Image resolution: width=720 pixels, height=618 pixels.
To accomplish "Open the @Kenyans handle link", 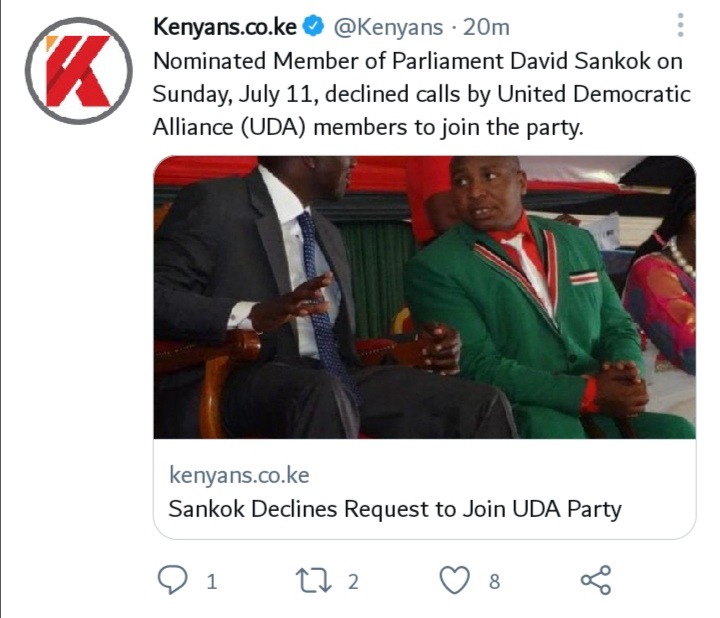I will pos(388,27).
